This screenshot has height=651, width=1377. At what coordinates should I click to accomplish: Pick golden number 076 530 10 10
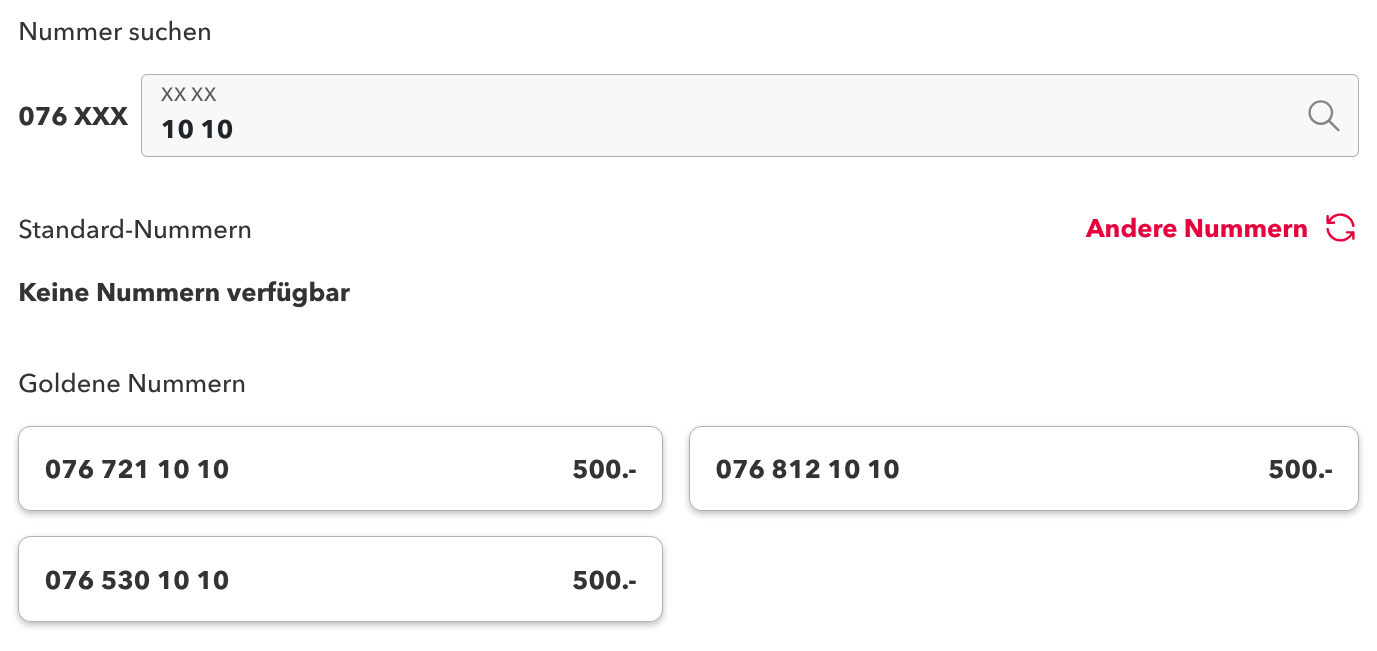pos(137,580)
